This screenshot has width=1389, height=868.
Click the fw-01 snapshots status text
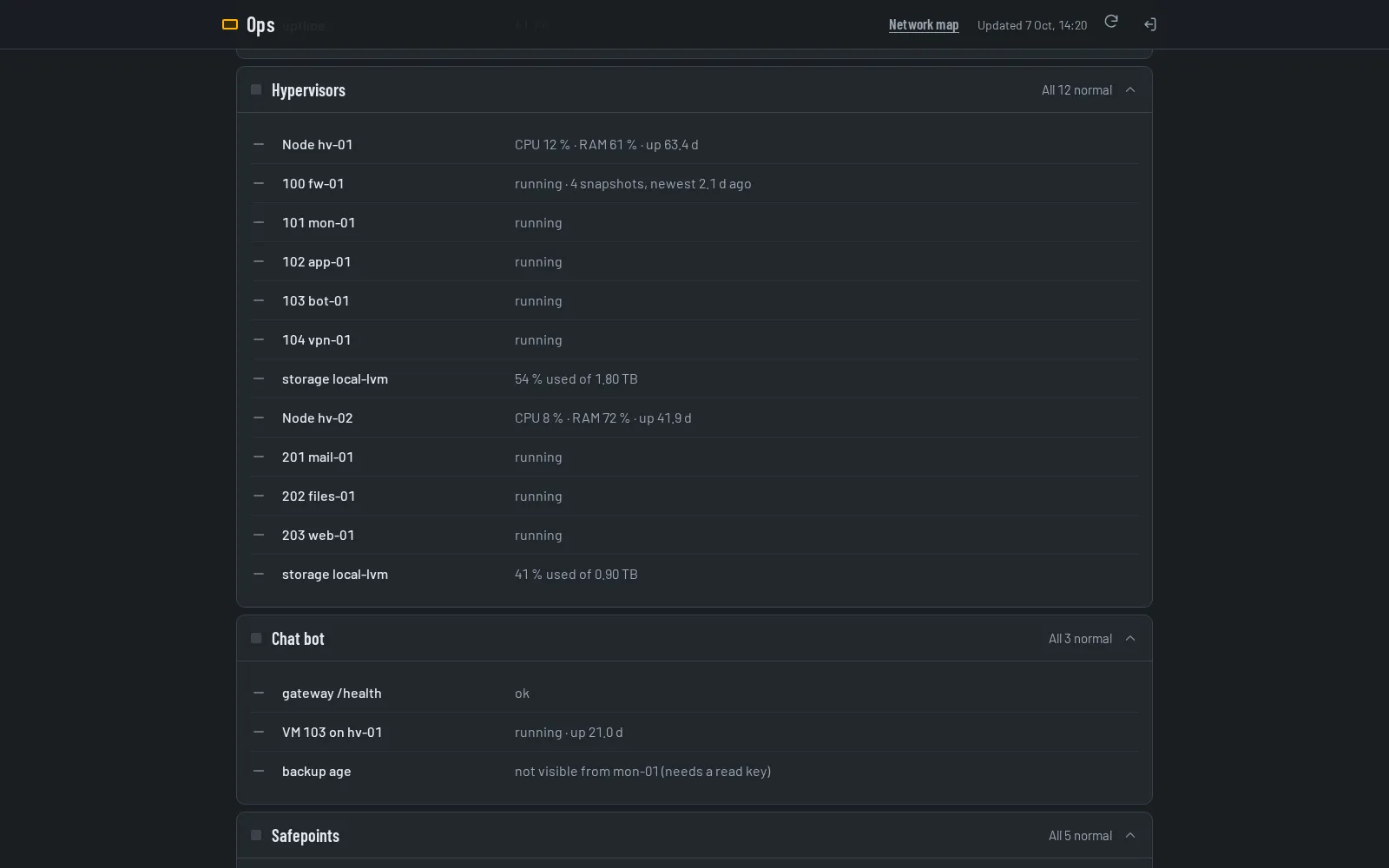coord(633,183)
